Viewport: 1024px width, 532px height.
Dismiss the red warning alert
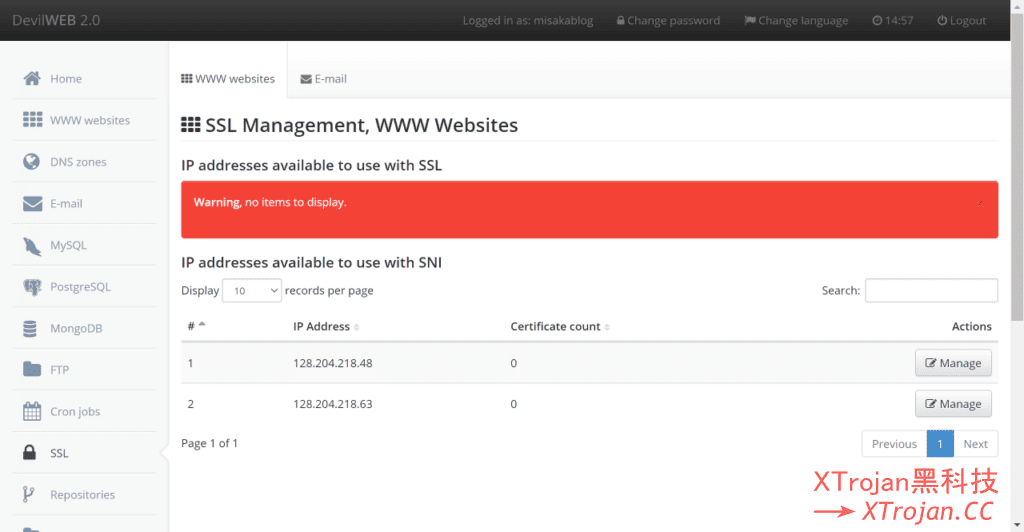pos(980,203)
